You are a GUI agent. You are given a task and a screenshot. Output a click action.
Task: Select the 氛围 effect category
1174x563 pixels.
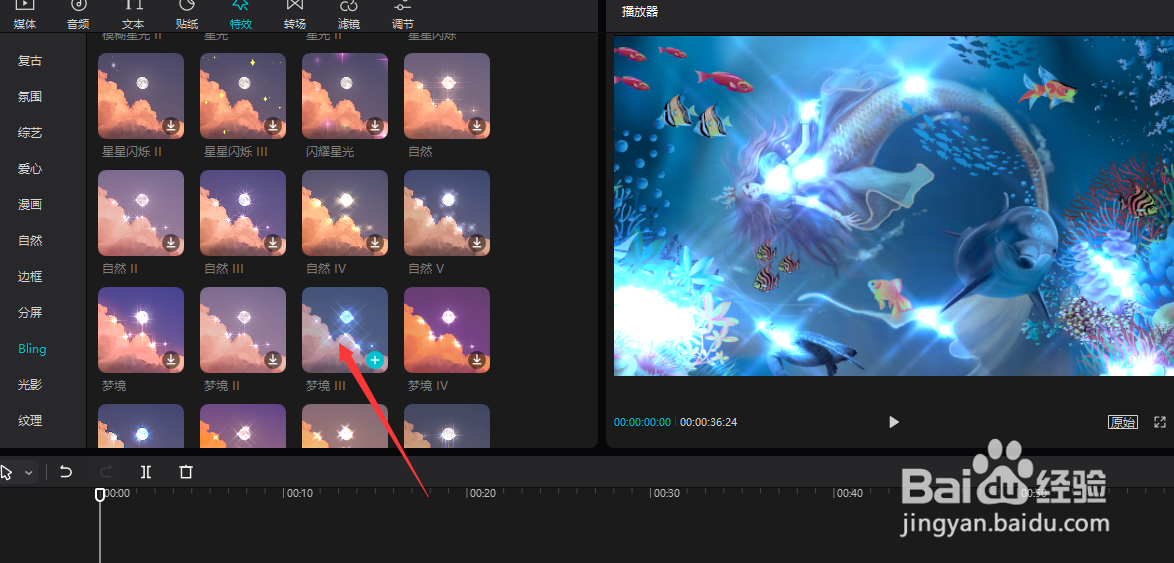click(x=30, y=97)
